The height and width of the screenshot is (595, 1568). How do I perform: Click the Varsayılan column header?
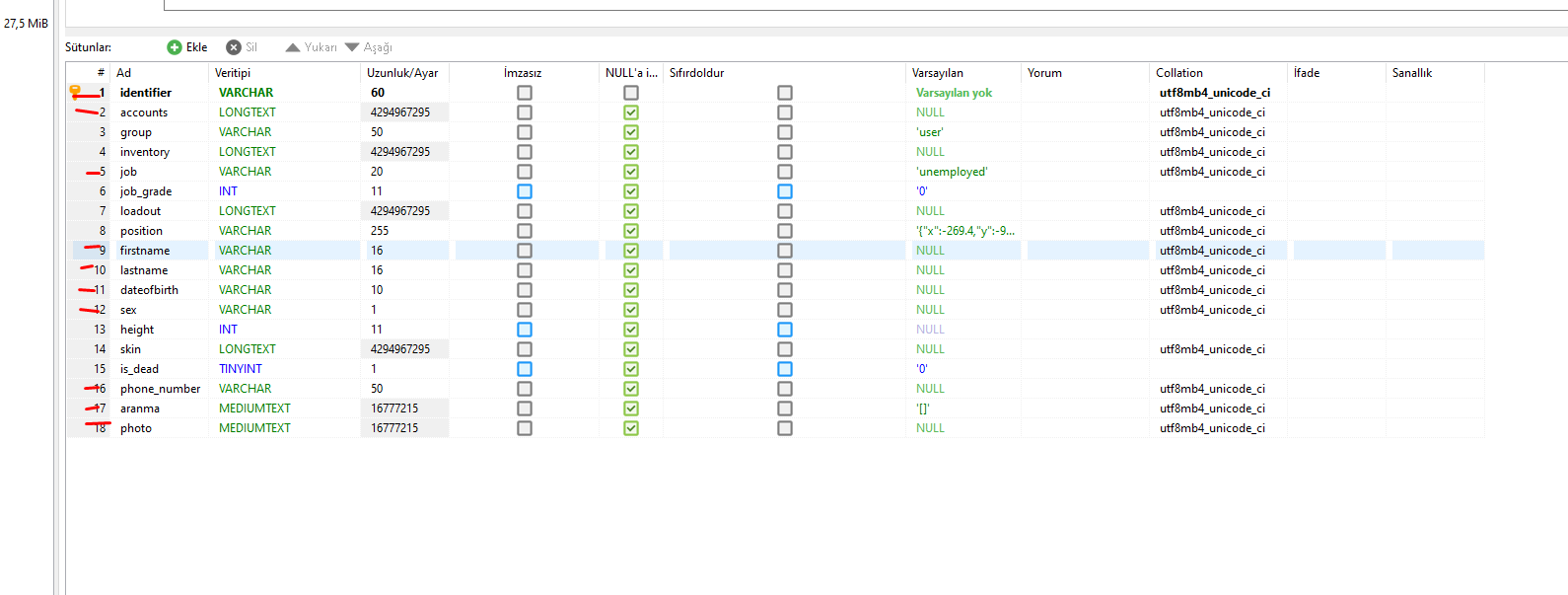pyautogui.click(x=938, y=73)
